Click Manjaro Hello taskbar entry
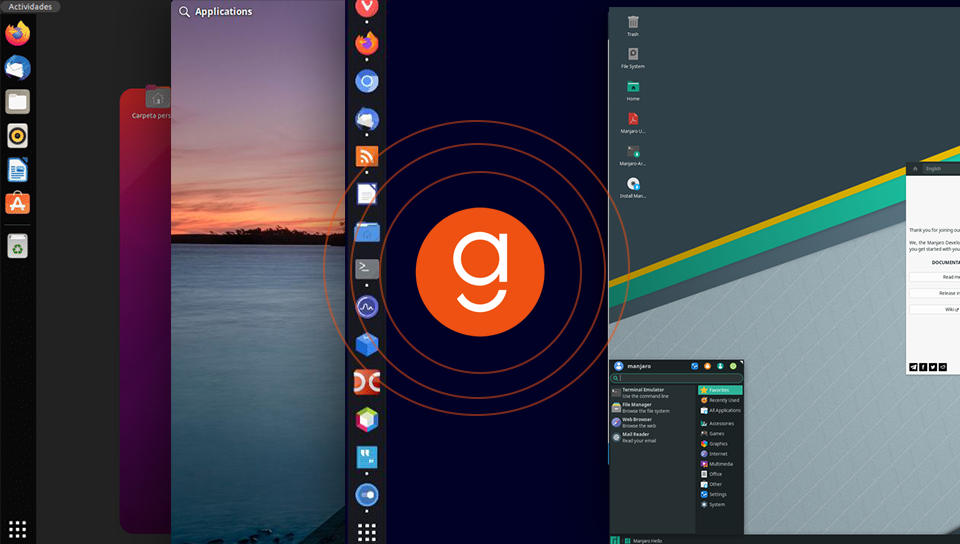Image resolution: width=960 pixels, height=544 pixels. [x=643, y=540]
